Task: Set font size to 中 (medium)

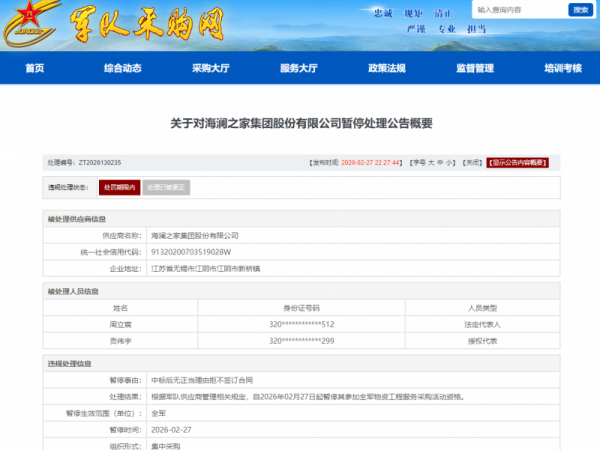Action: (440, 162)
